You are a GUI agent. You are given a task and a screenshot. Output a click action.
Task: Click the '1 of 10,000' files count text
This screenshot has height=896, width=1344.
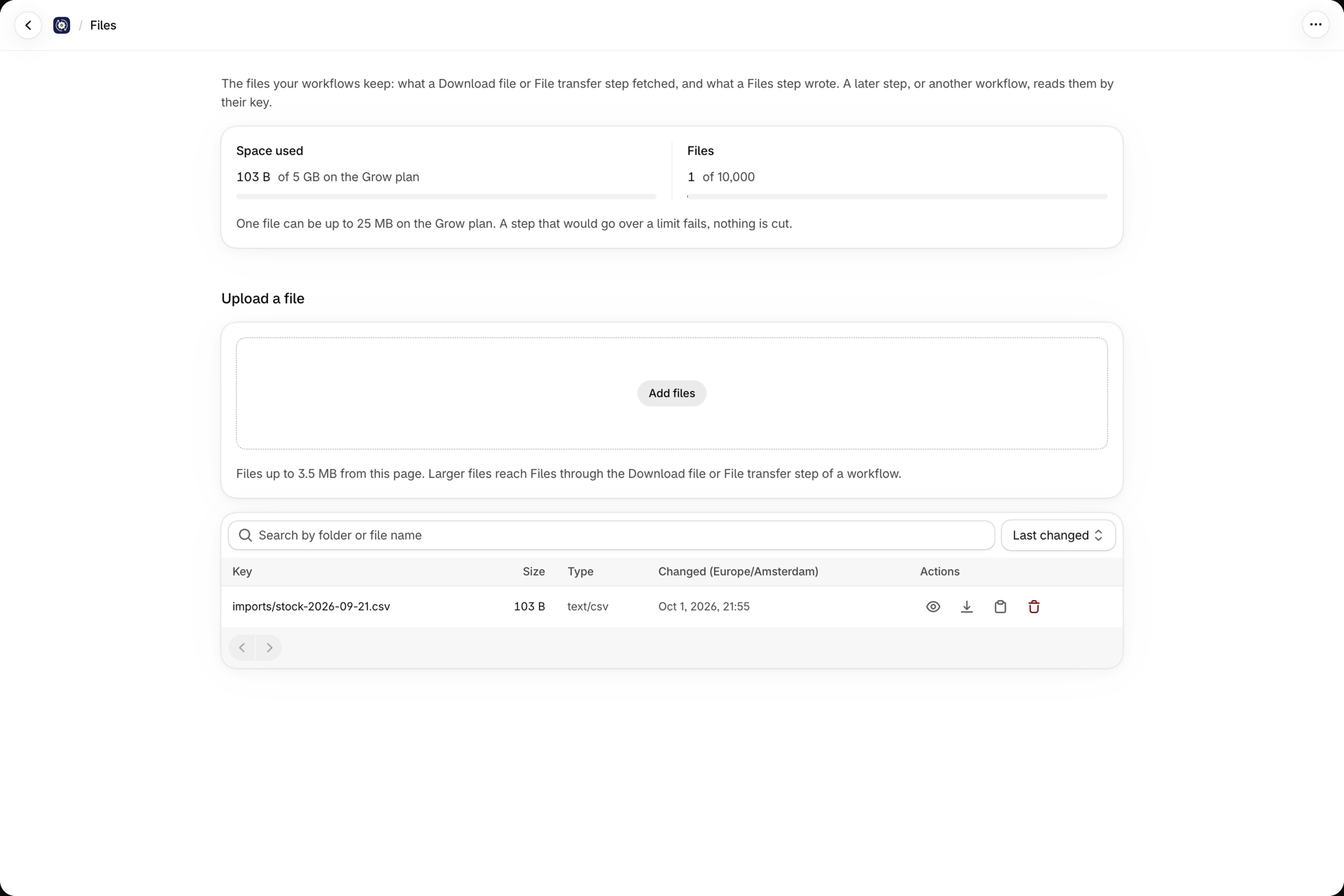(721, 177)
